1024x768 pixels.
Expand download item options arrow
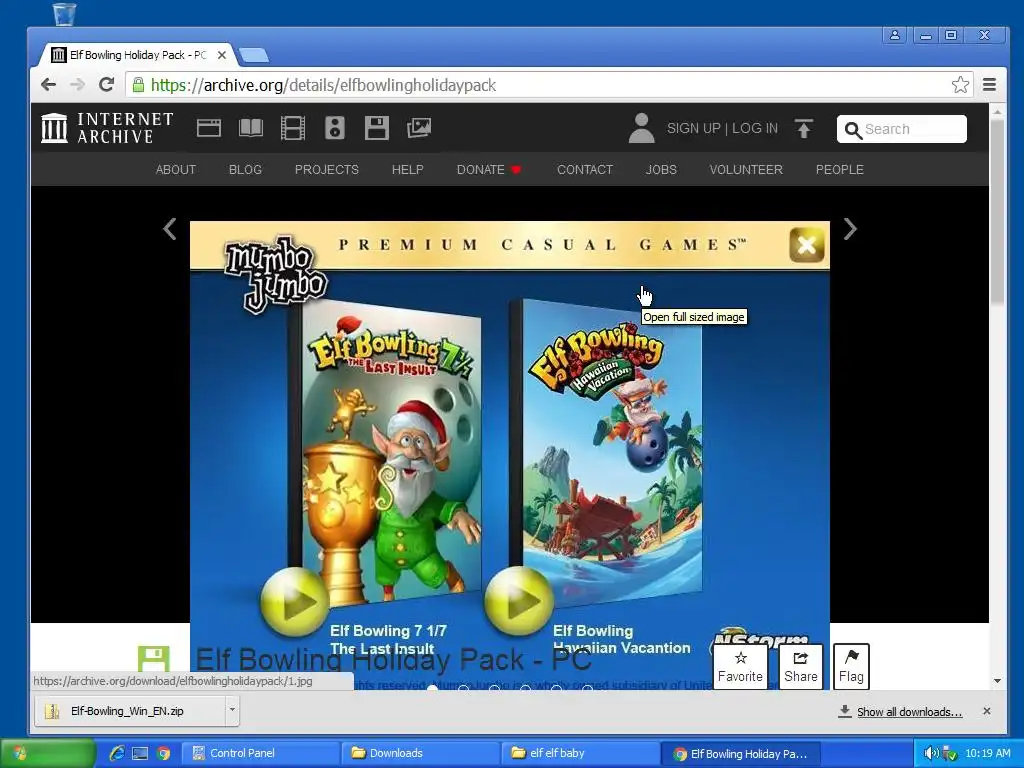tap(232, 711)
